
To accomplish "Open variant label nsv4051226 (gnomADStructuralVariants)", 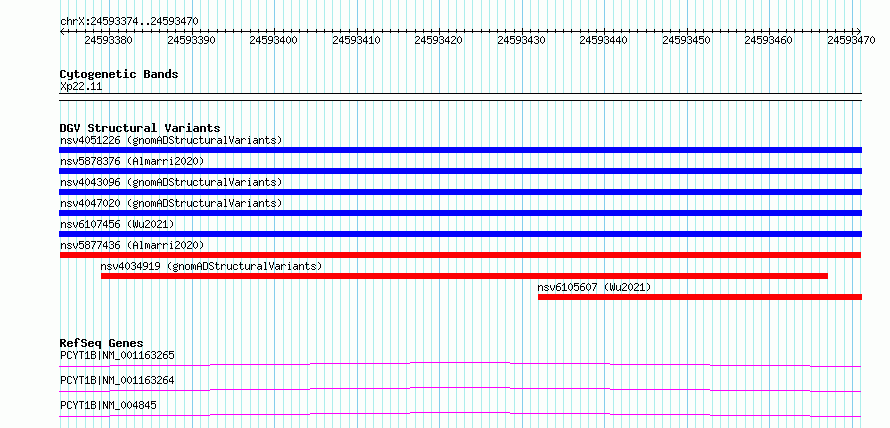I will pos(171,140).
